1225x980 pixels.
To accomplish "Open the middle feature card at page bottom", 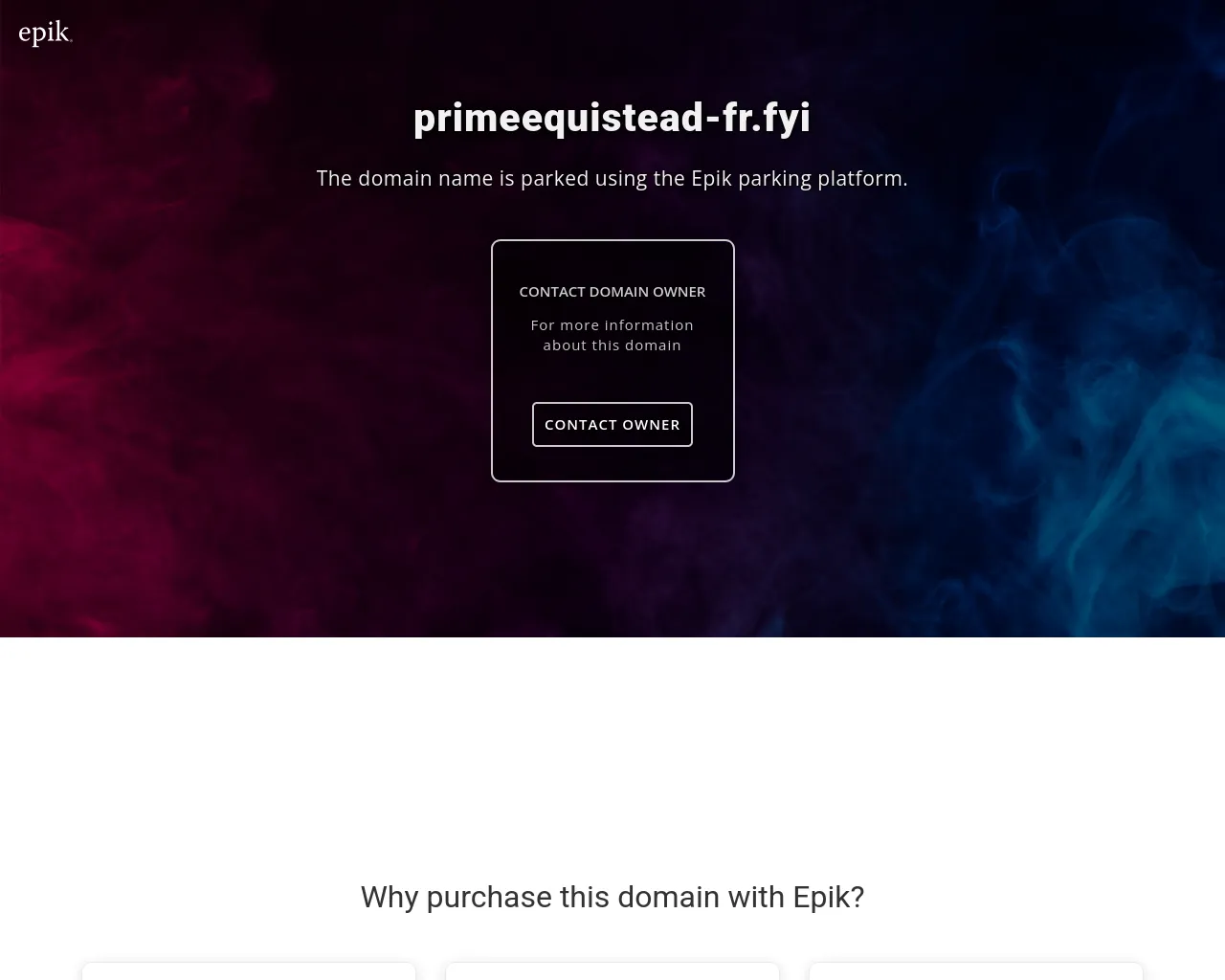I will [x=612, y=971].
